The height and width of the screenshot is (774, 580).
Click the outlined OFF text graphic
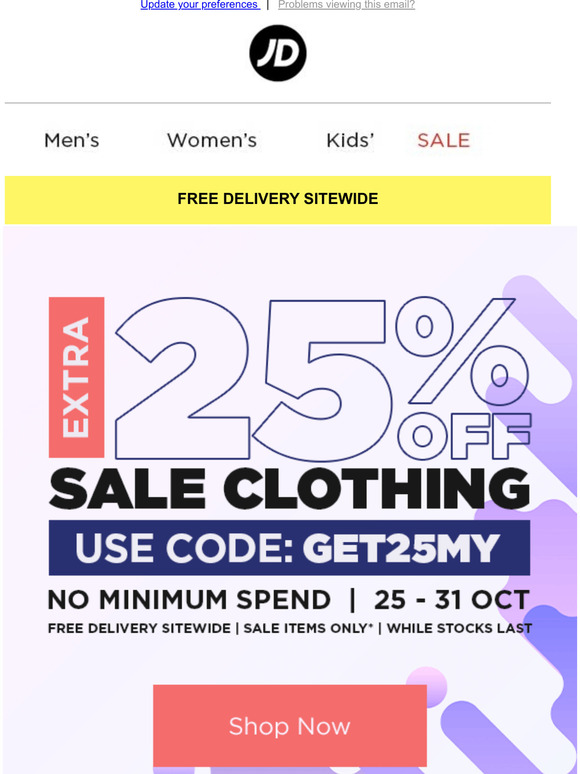click(x=464, y=436)
